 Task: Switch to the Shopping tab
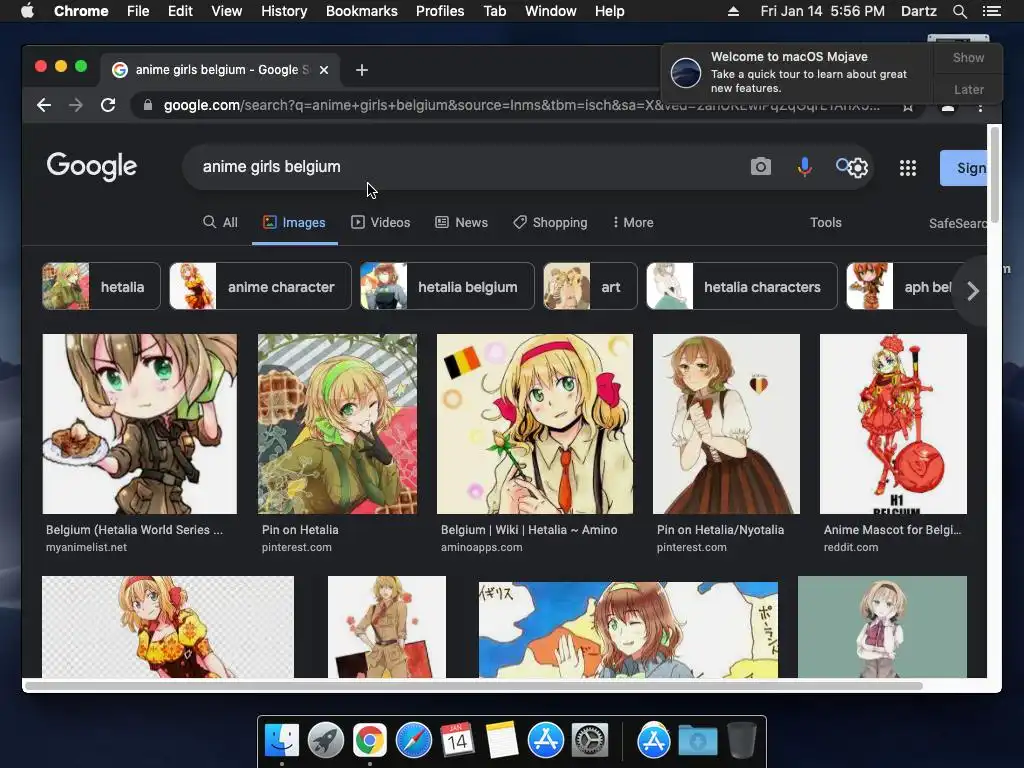[x=550, y=223]
